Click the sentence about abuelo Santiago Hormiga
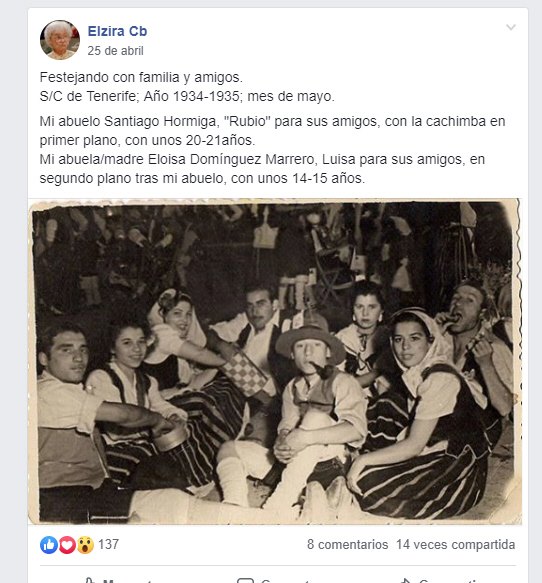The width and height of the screenshot is (542, 583). pyautogui.click(x=272, y=131)
